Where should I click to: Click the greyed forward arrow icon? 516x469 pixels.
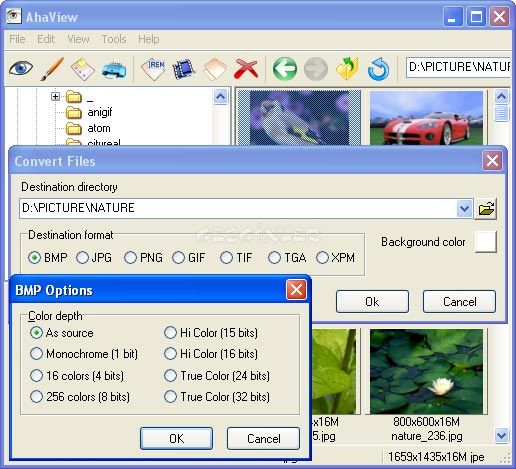point(316,69)
